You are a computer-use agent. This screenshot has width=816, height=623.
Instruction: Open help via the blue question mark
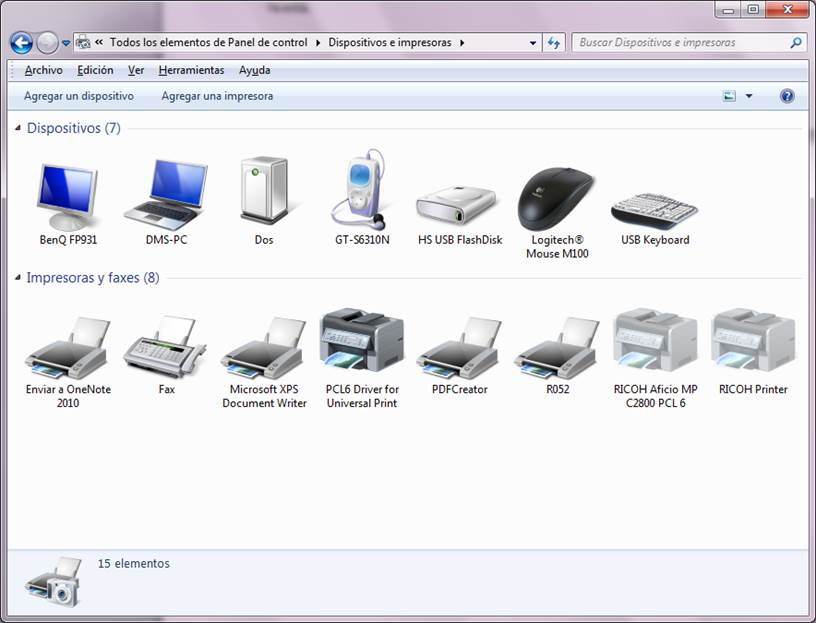pyautogui.click(x=787, y=96)
